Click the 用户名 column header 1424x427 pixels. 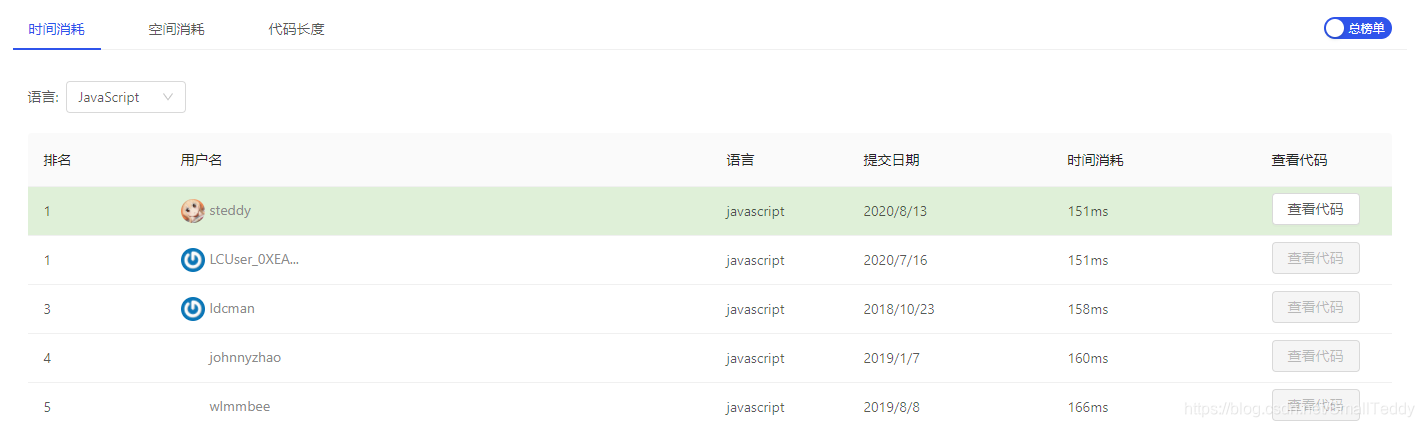click(x=201, y=160)
